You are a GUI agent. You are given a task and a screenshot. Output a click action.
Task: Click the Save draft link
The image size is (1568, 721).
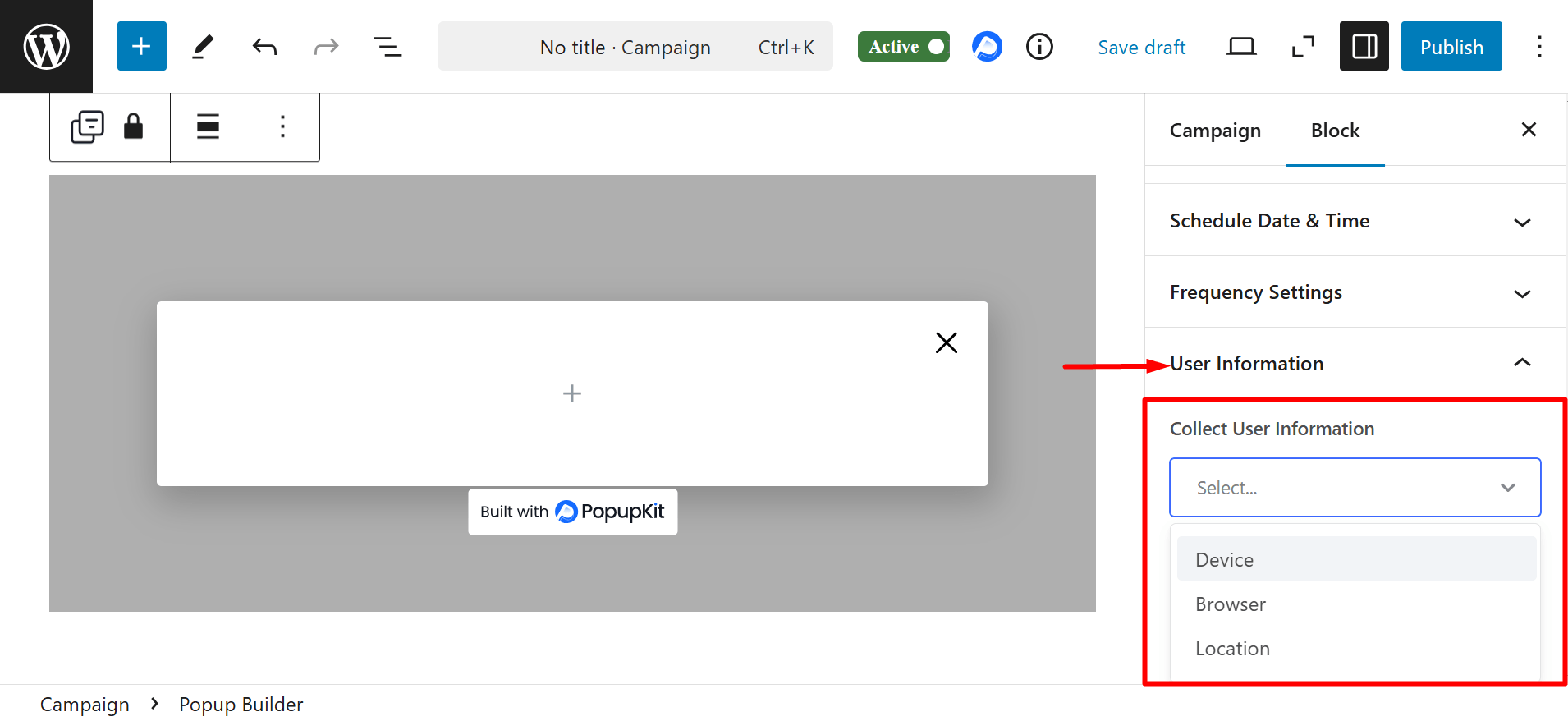(x=1141, y=48)
